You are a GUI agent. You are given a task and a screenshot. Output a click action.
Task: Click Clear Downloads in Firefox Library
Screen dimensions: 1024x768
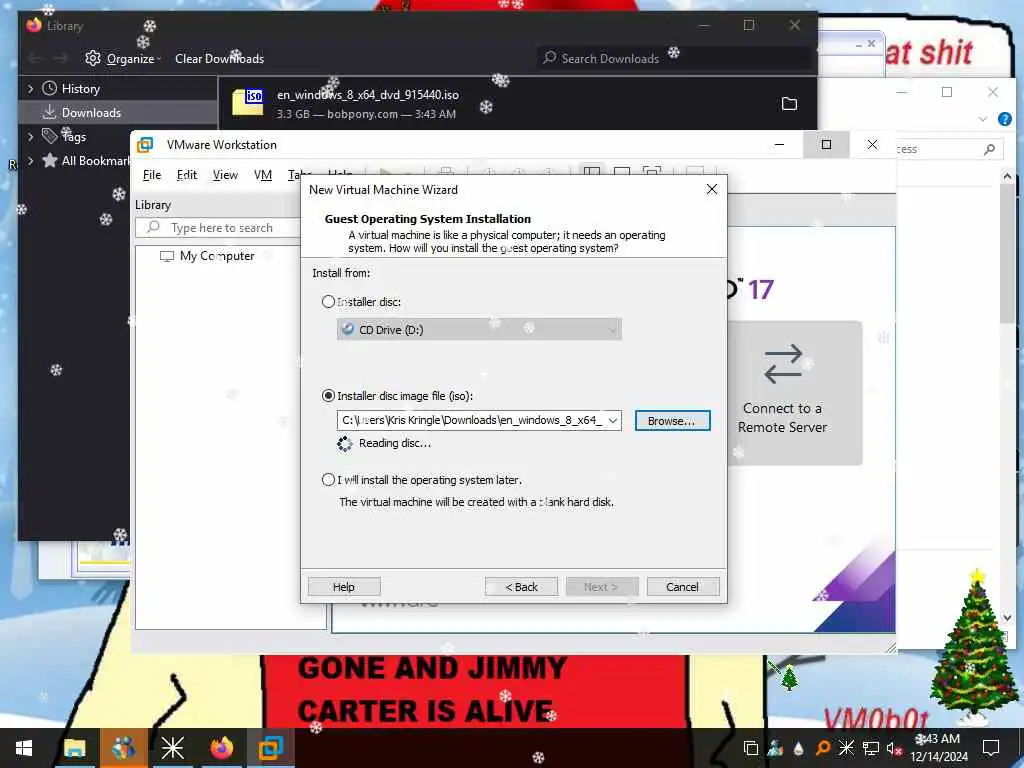219,58
